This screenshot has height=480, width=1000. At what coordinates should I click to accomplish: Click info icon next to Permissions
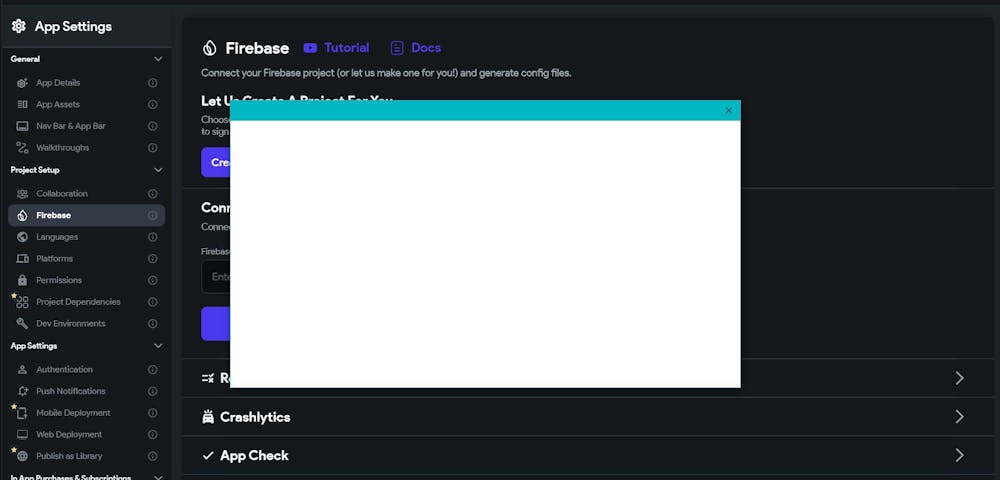tap(152, 280)
